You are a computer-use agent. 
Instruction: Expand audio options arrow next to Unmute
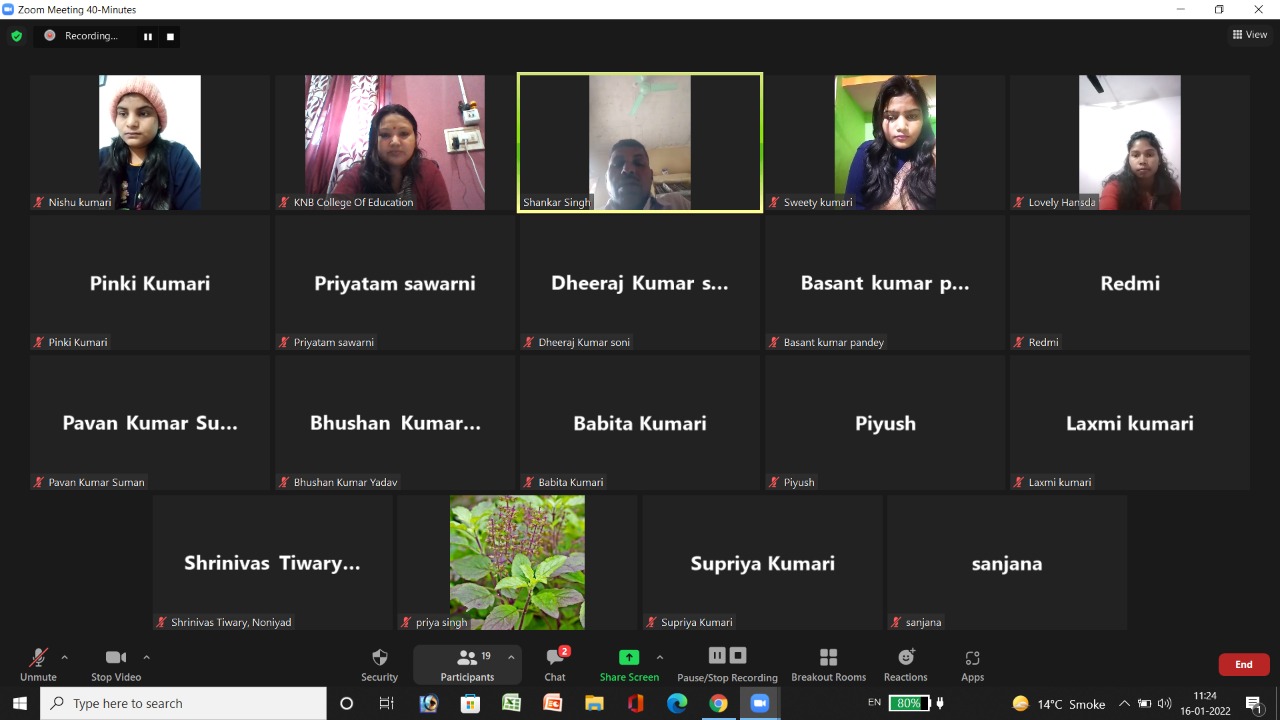click(65, 657)
